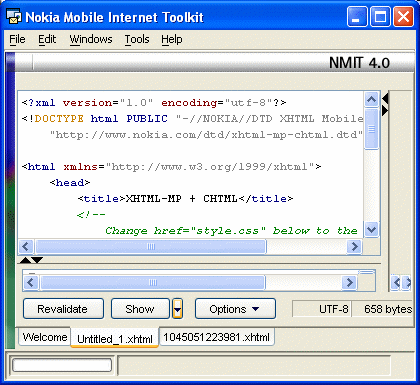The image size is (420, 385).
Task: Click the Show button
Action: click(140, 309)
